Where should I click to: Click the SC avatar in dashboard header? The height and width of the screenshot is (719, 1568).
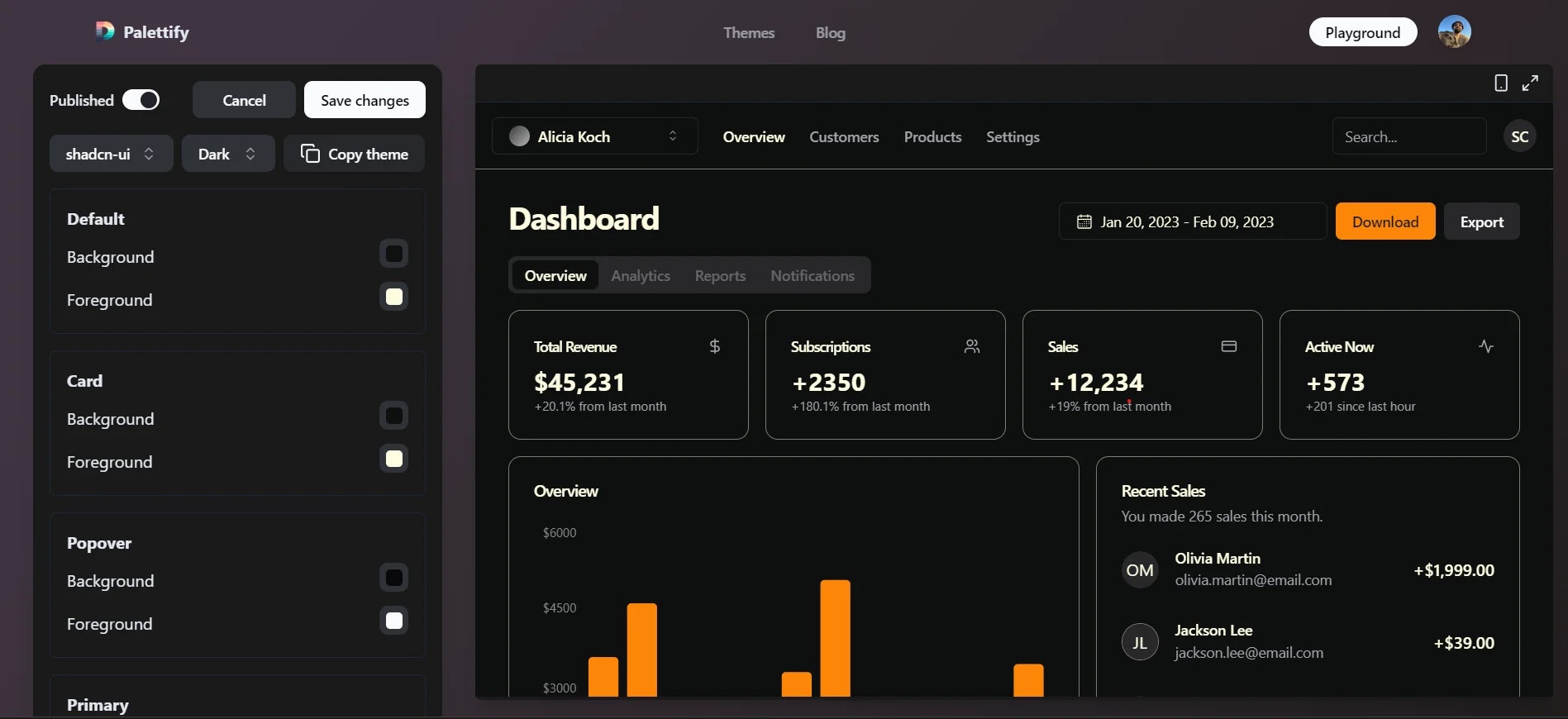1520,136
